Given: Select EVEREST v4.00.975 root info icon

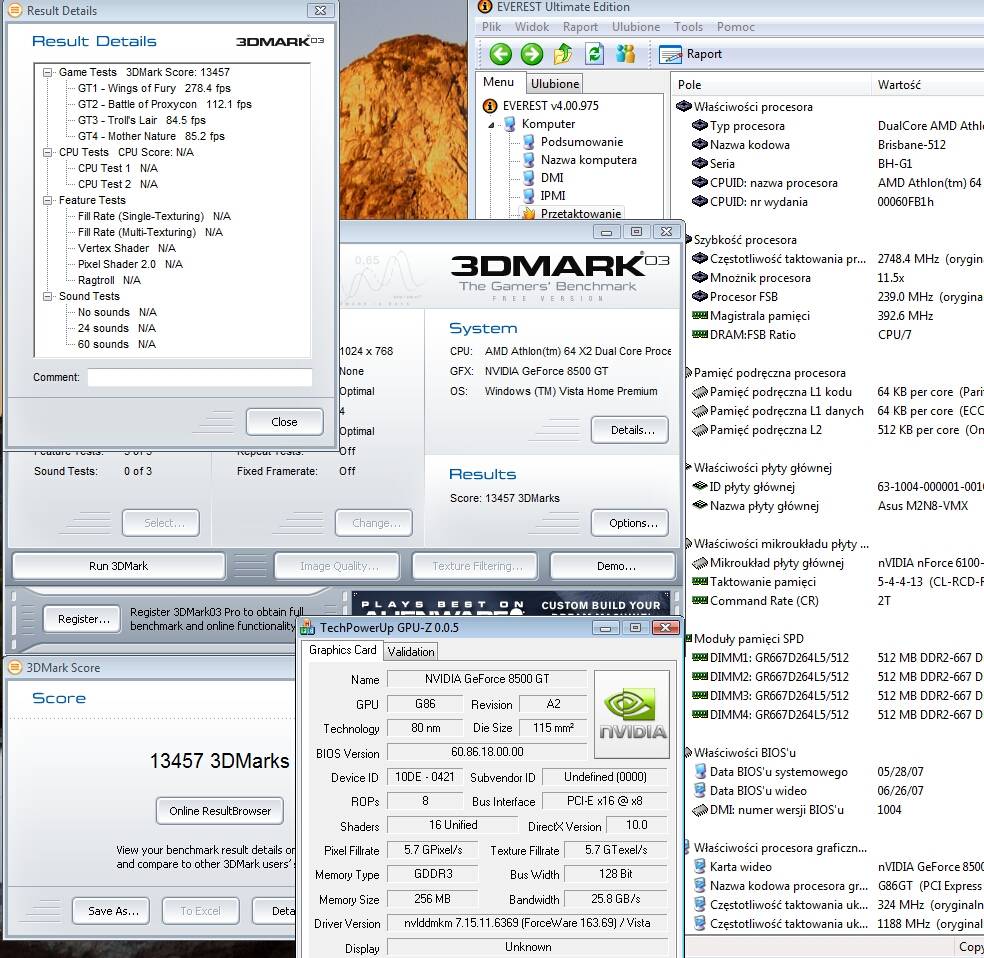Looking at the screenshot, I should pos(489,106).
